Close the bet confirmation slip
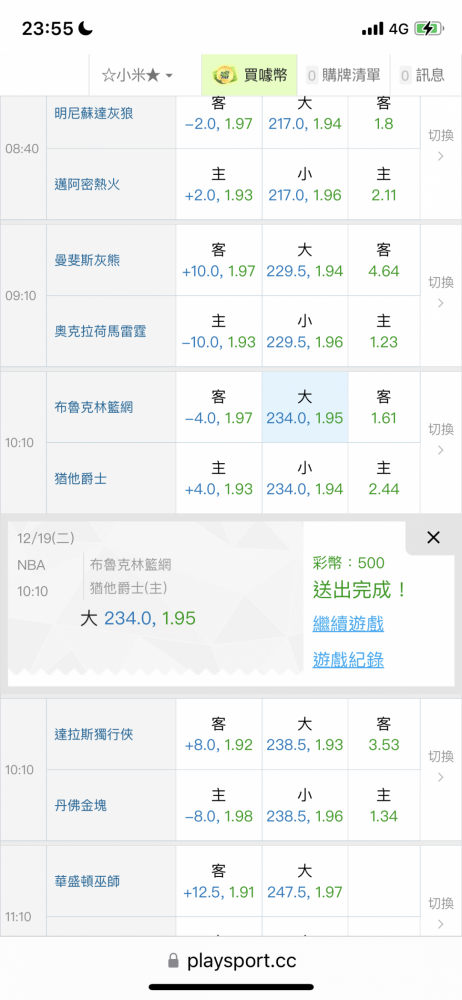462x1000 pixels. 433,538
